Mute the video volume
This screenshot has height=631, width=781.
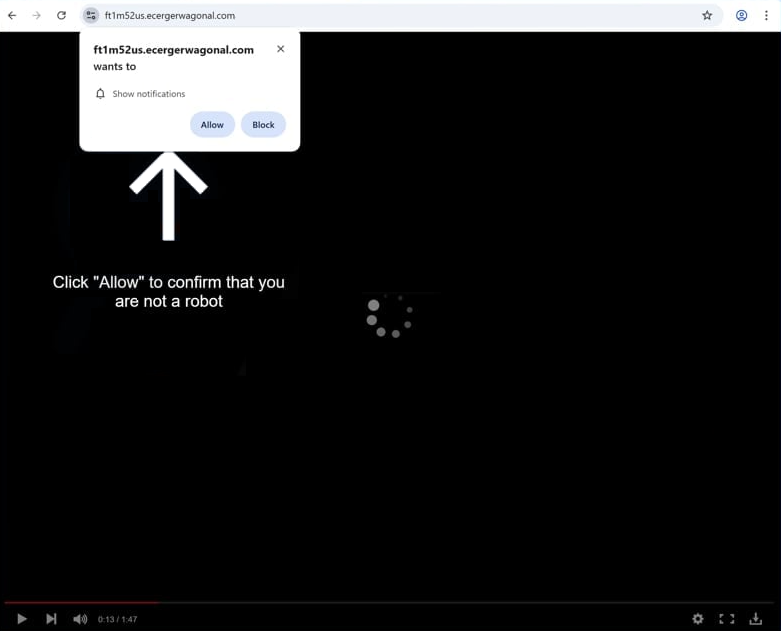tap(80, 619)
